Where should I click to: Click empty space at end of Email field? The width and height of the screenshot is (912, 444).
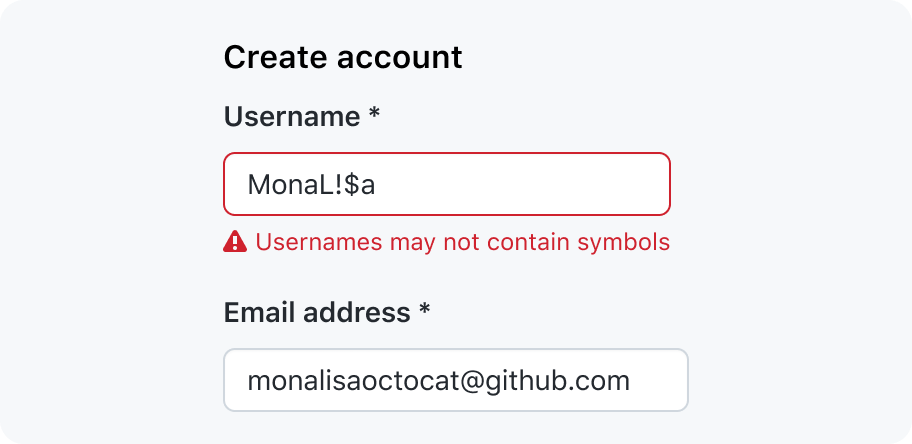point(658,380)
